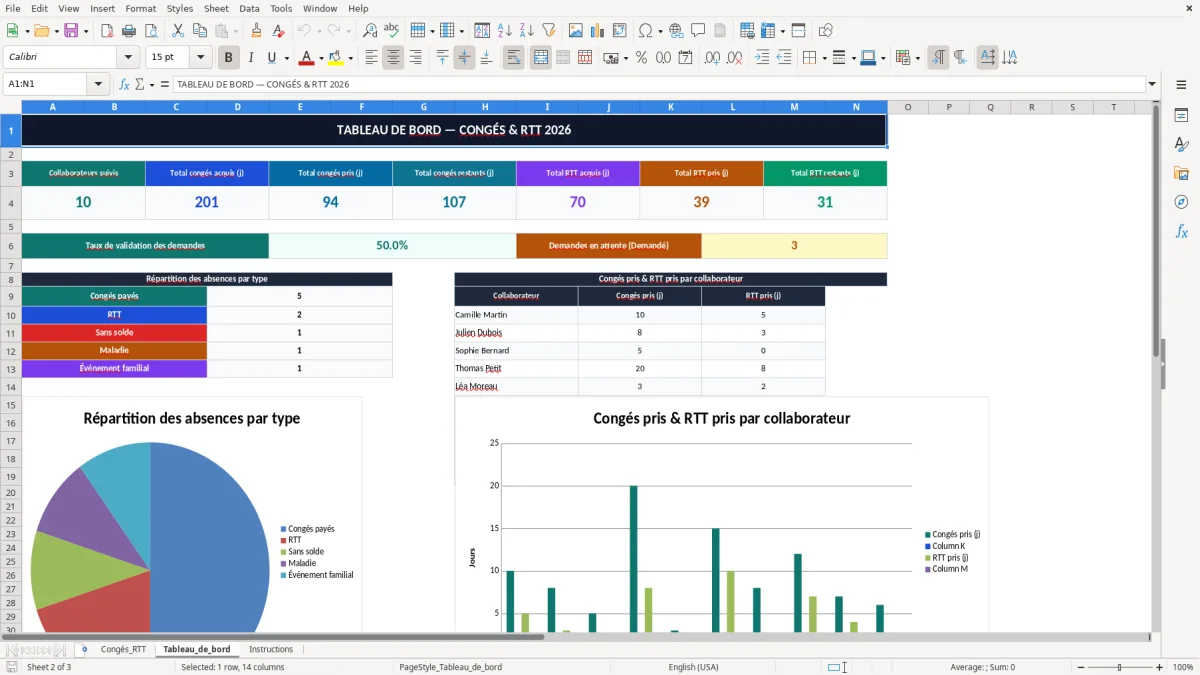The height and width of the screenshot is (675, 1200).
Task: Insert a special character (Omega icon)
Action: pos(645,31)
